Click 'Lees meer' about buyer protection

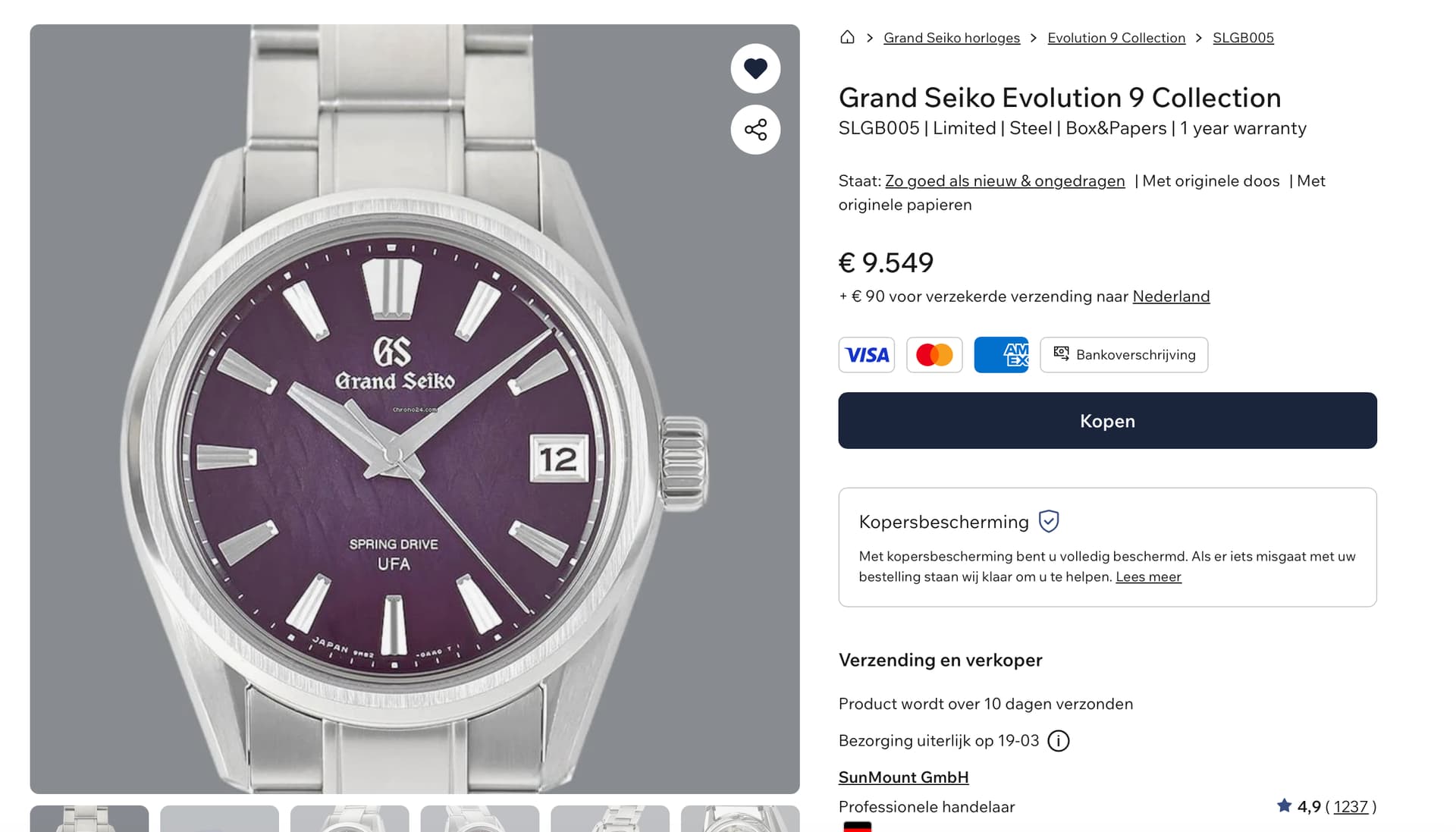1148,577
